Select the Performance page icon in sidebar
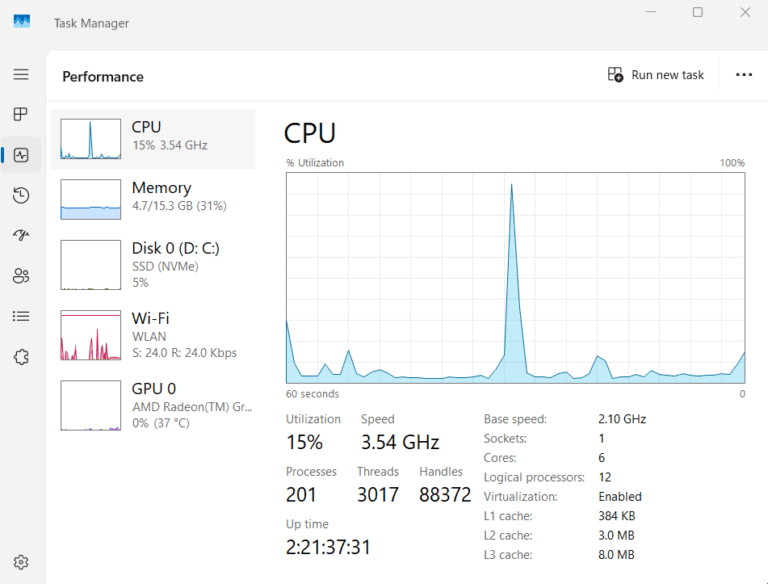Image resolution: width=768 pixels, height=584 pixels. [21, 155]
